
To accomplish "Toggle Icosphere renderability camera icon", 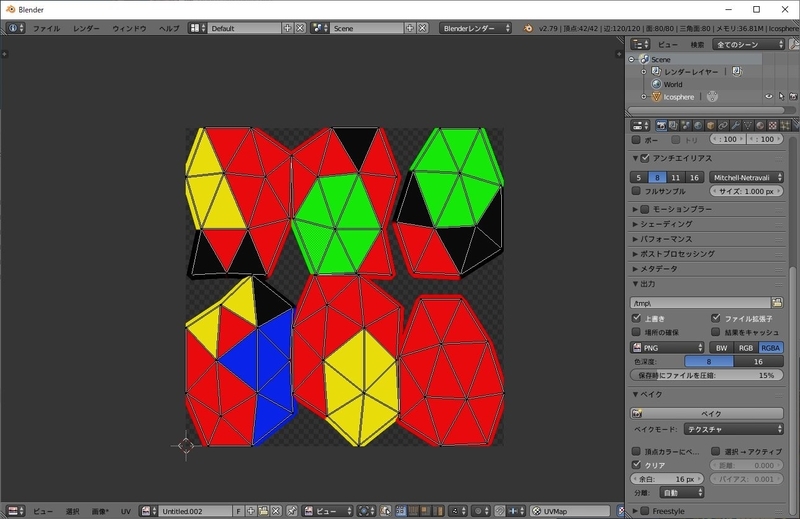I will point(793,96).
